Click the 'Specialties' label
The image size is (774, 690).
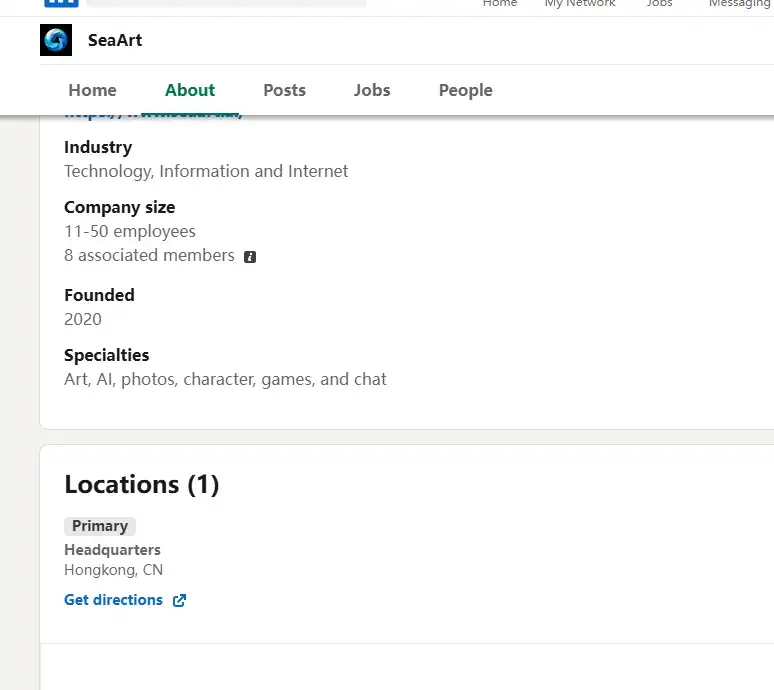(107, 355)
